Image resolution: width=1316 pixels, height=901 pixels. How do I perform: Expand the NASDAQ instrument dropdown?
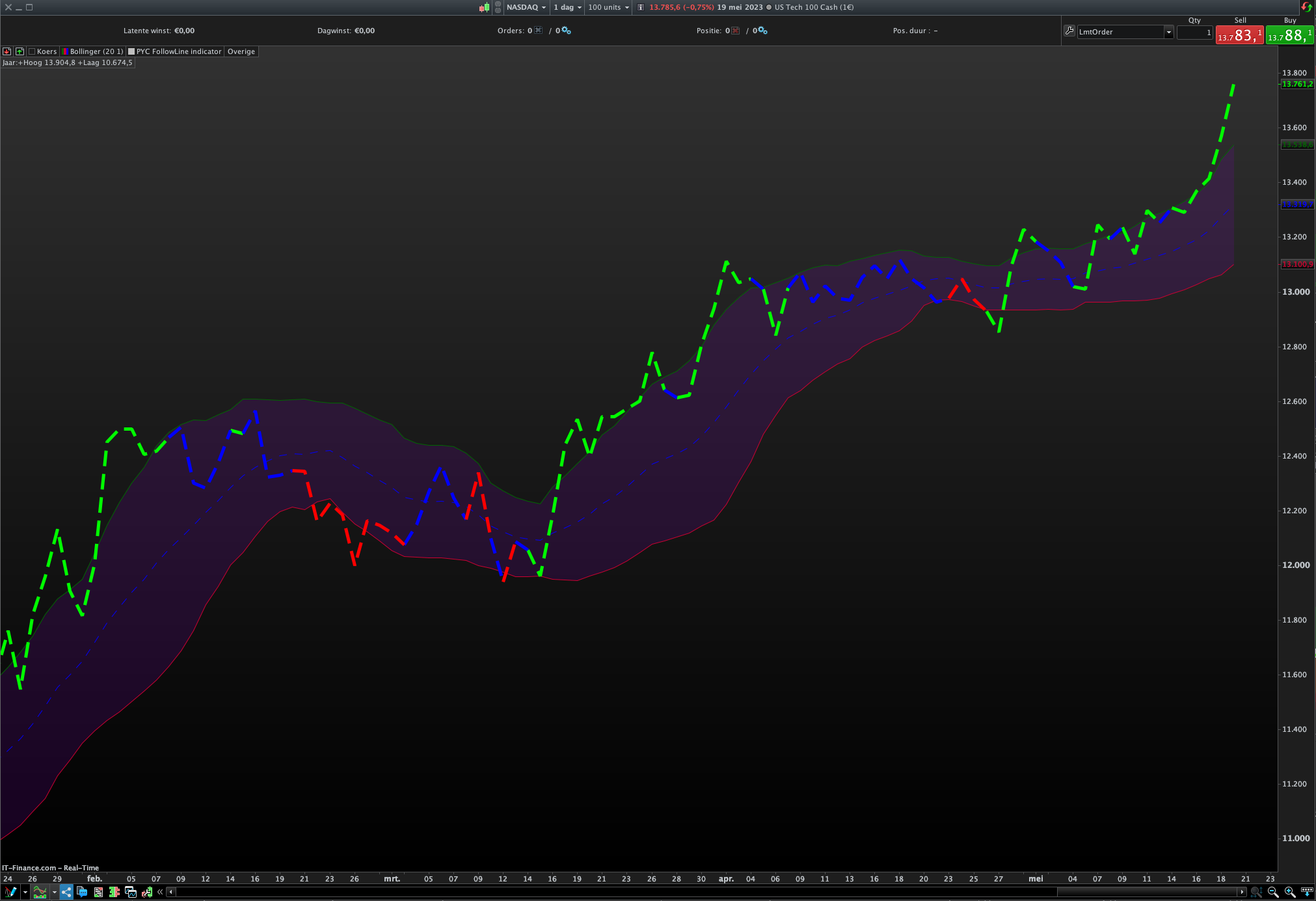(x=526, y=7)
